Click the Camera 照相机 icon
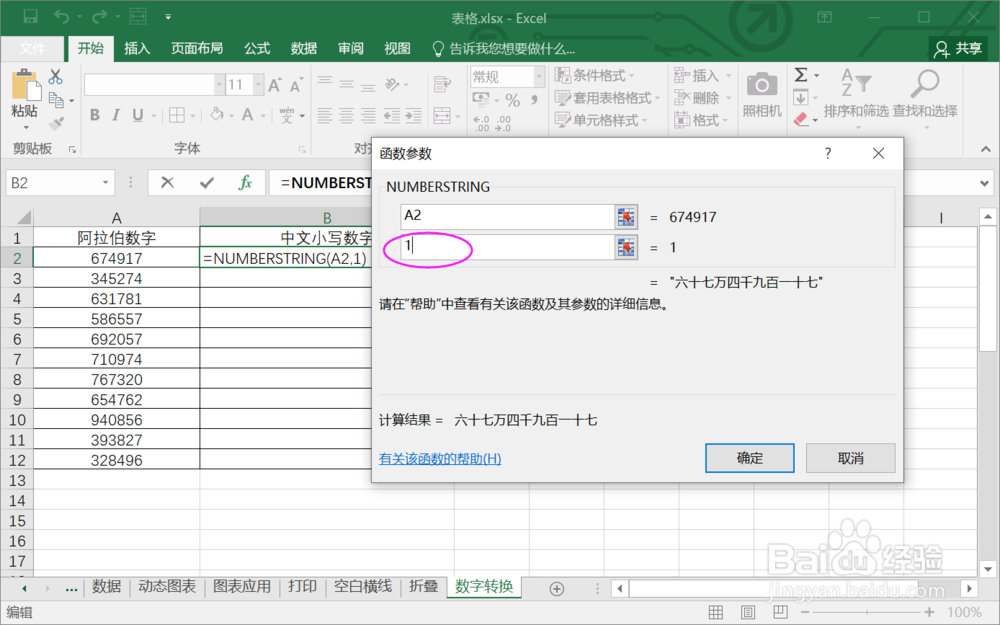Screen dimensions: 1000x625 pyautogui.click(x=761, y=84)
